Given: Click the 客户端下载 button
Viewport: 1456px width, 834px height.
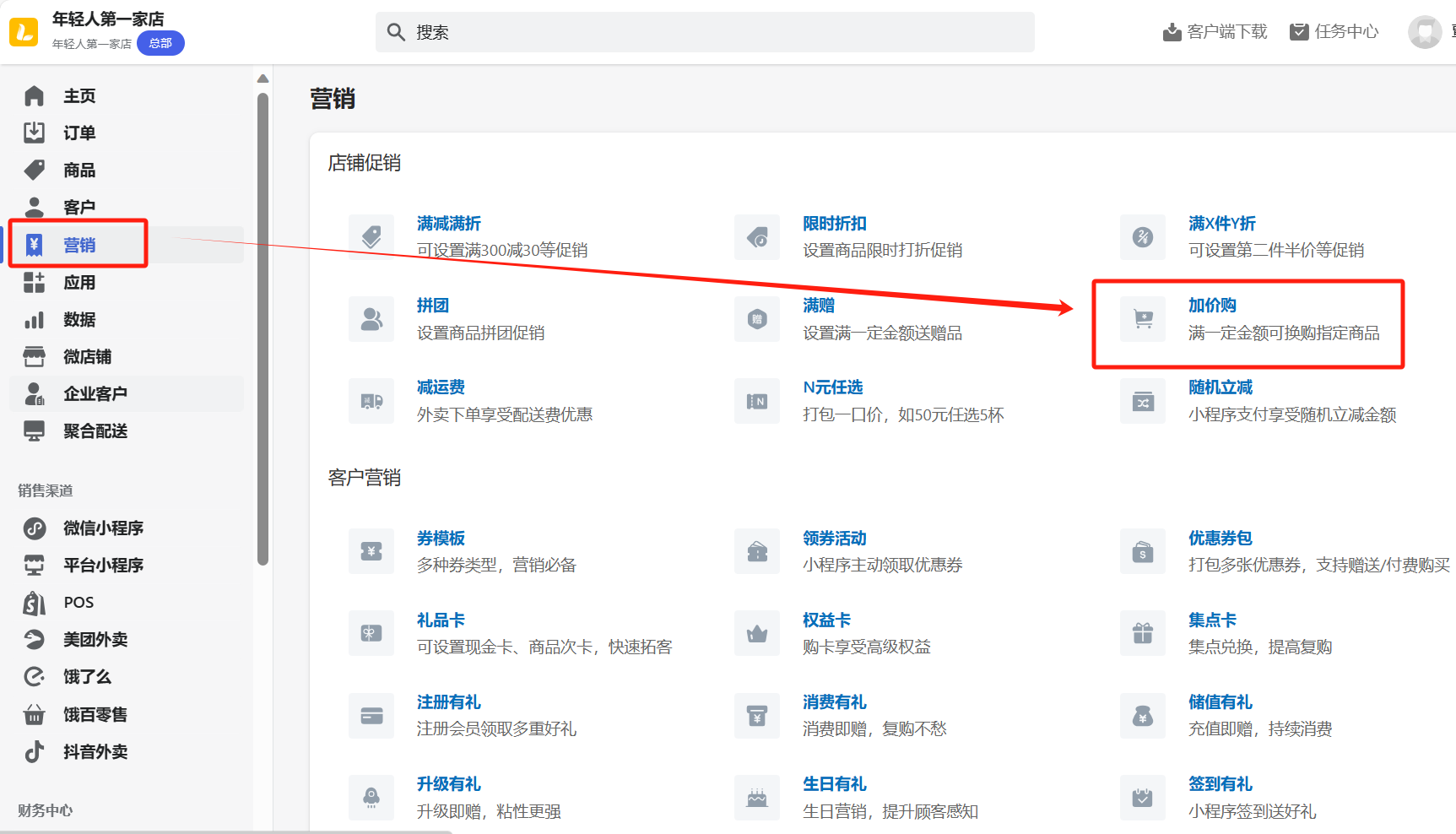Looking at the screenshot, I should 1215,32.
